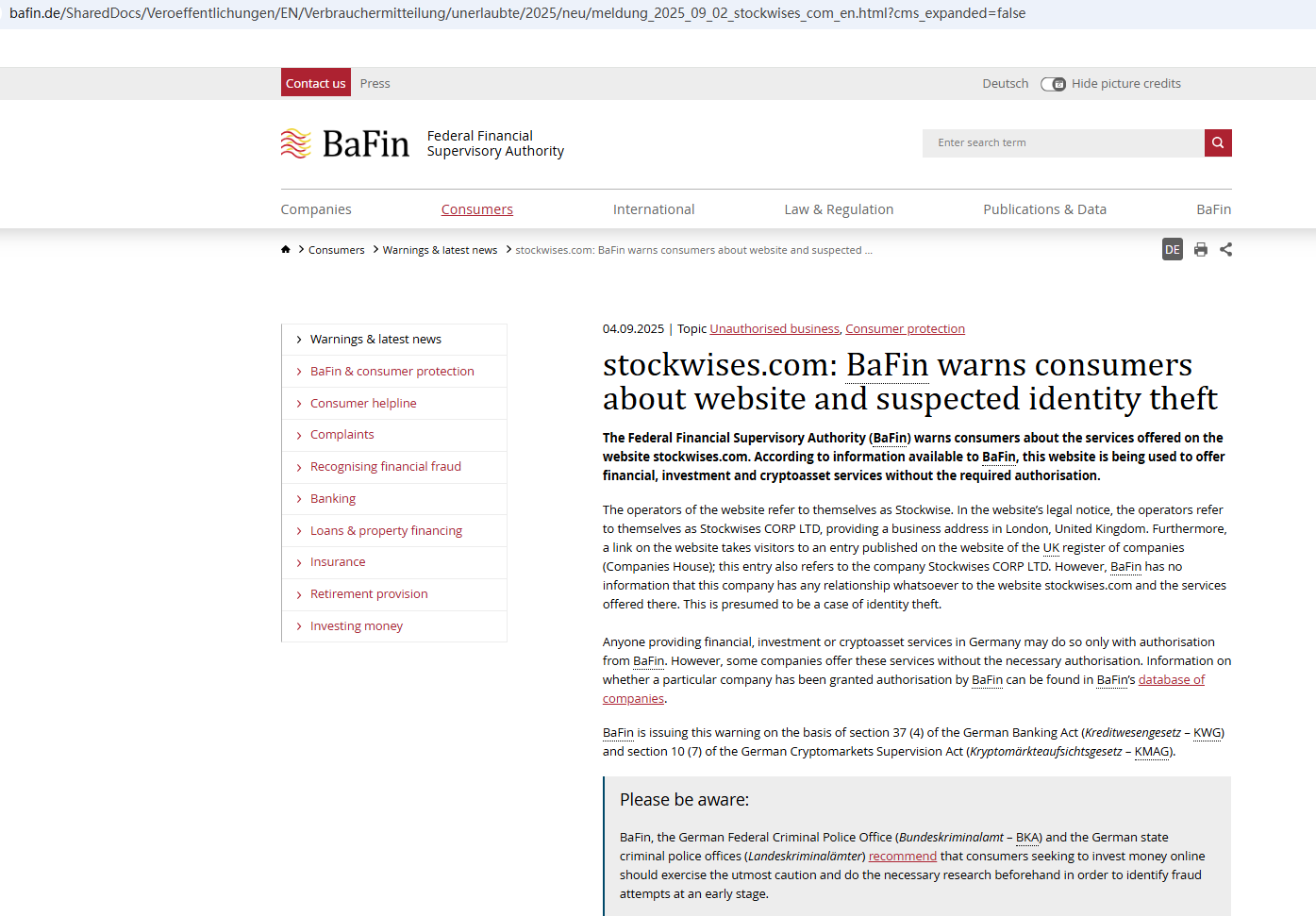Expand Insurance sidebar chevron

(299, 562)
